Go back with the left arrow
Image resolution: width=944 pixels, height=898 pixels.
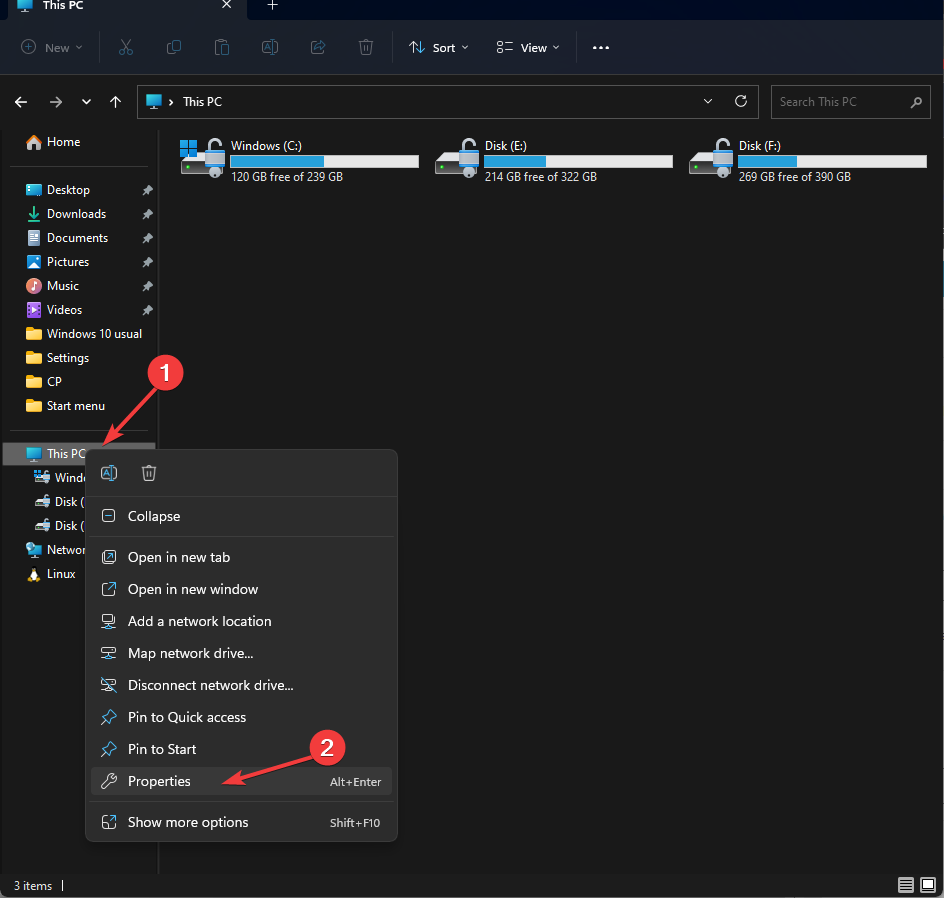click(x=21, y=102)
